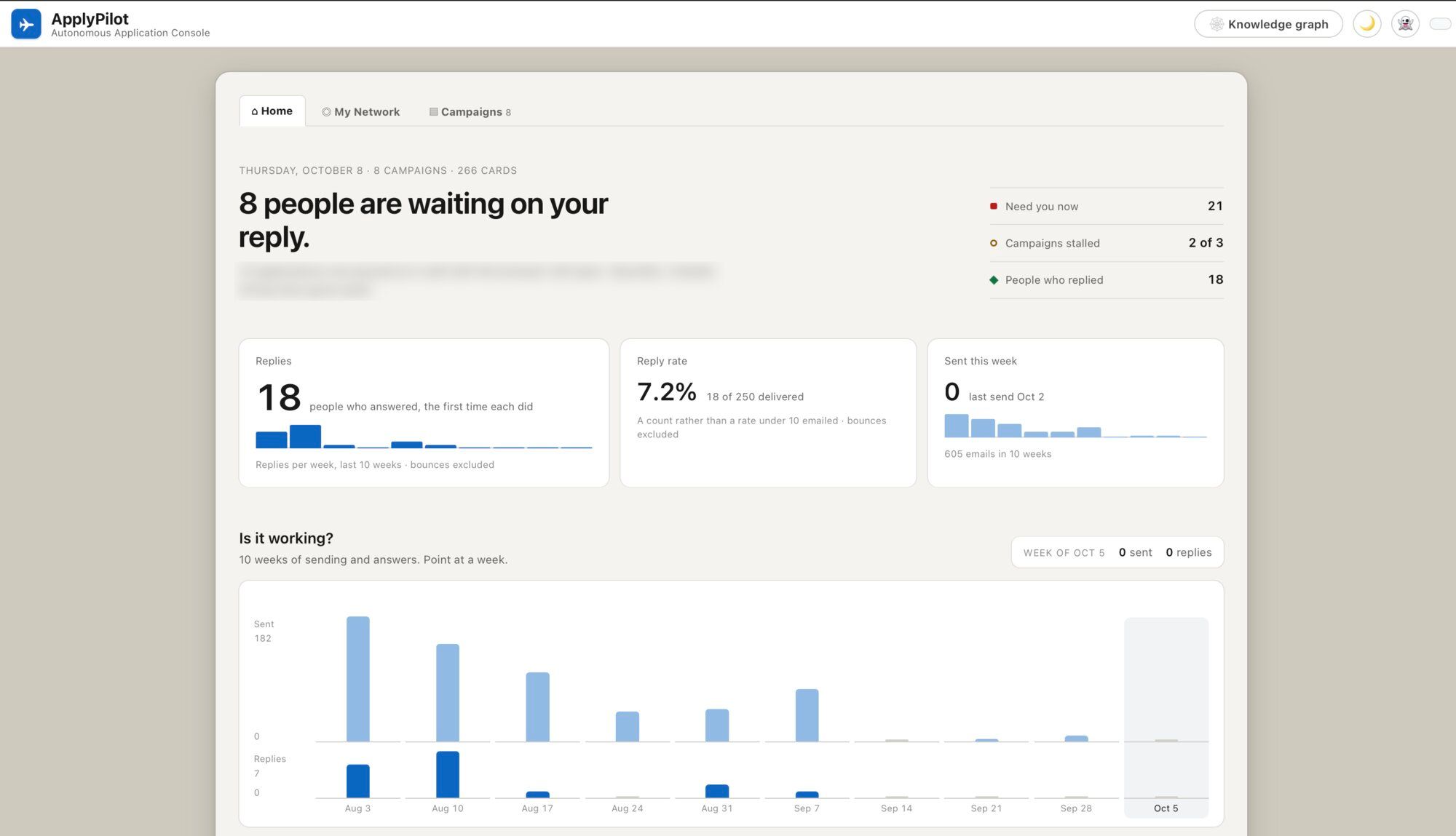Switch to the Home tab
Image resolution: width=1456 pixels, height=836 pixels.
click(272, 111)
